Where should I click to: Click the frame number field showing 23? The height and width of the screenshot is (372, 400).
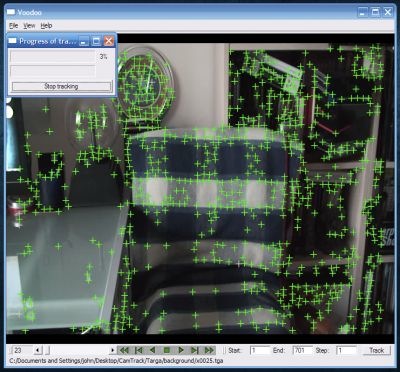point(22,350)
